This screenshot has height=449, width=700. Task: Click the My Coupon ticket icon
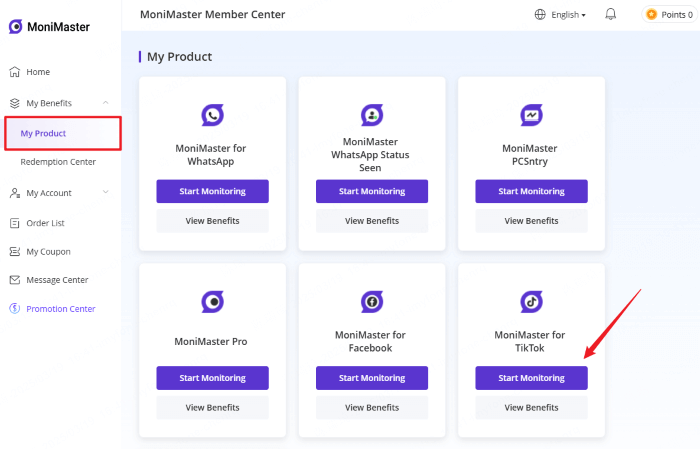[15, 252]
